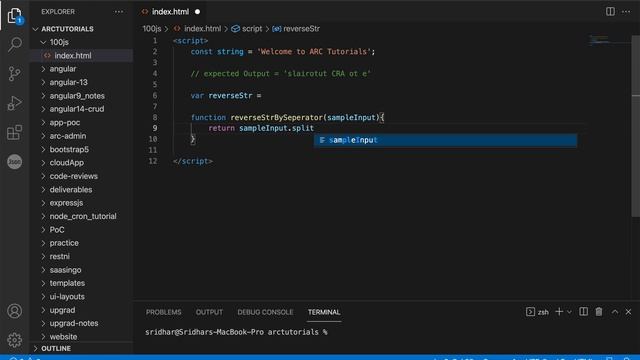Place cursor in the terminal prompt line
This screenshot has width=640, height=360.
tap(236, 332)
